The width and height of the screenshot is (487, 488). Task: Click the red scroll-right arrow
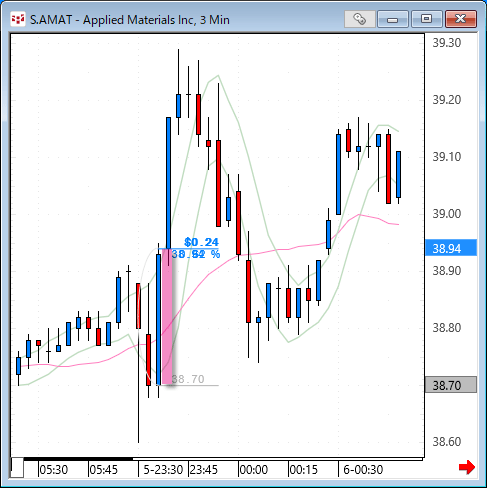click(467, 467)
